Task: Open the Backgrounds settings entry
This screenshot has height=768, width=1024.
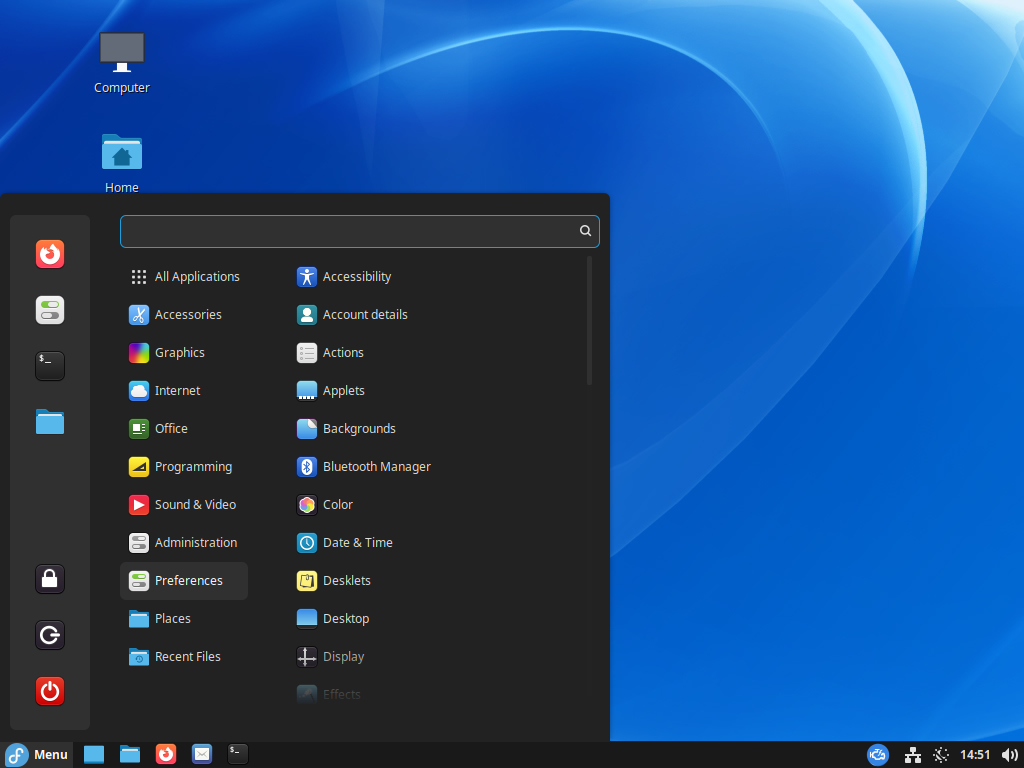Action: pyautogui.click(x=358, y=428)
